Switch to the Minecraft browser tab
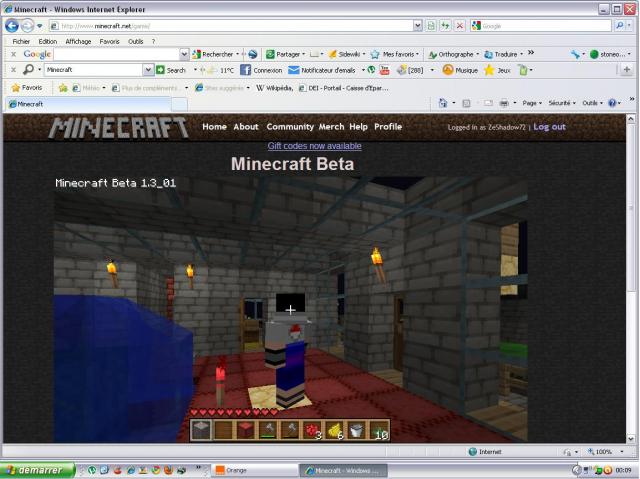The width and height of the screenshot is (640, 479). click(88, 104)
